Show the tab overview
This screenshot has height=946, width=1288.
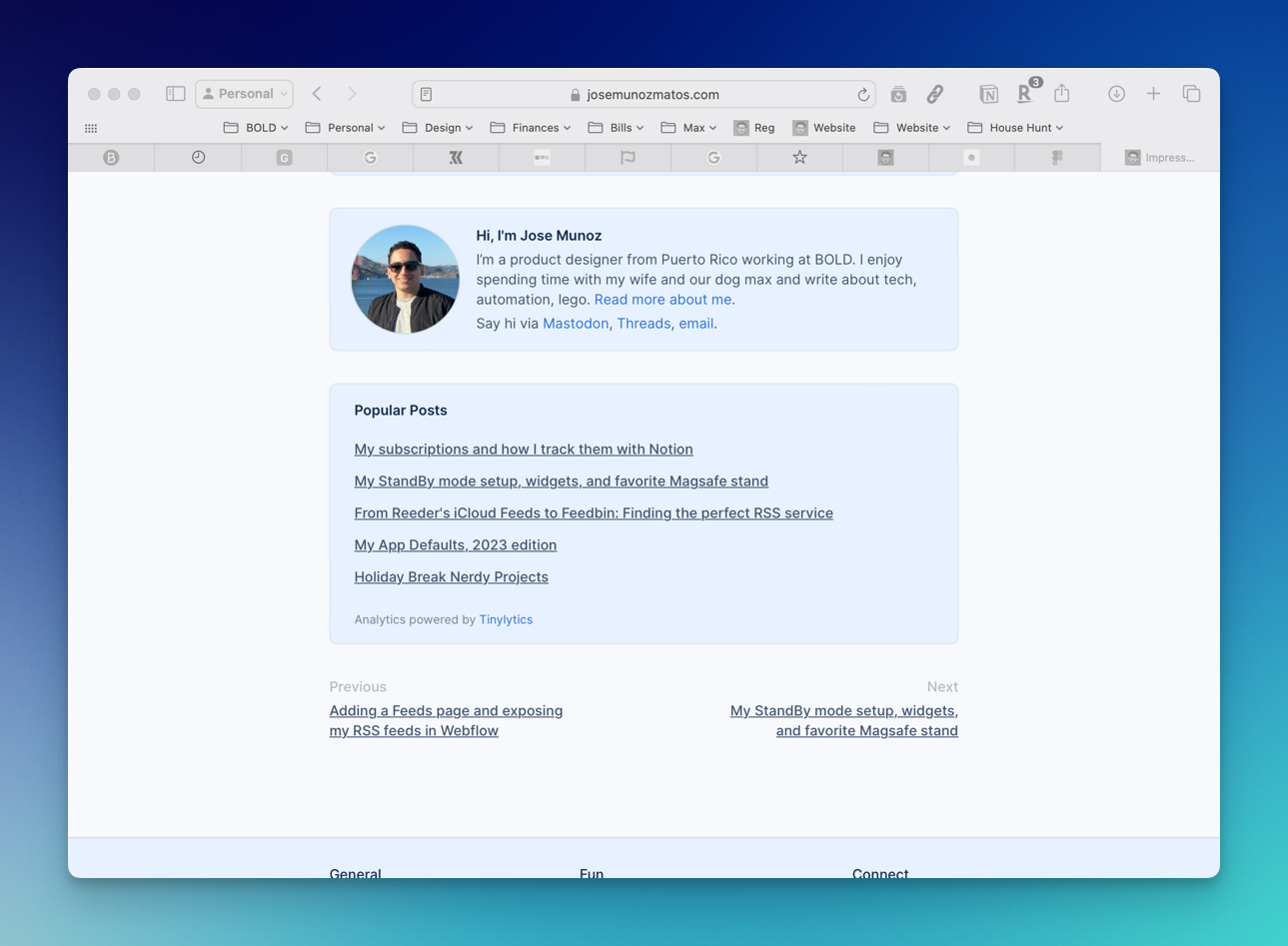pos(1191,94)
